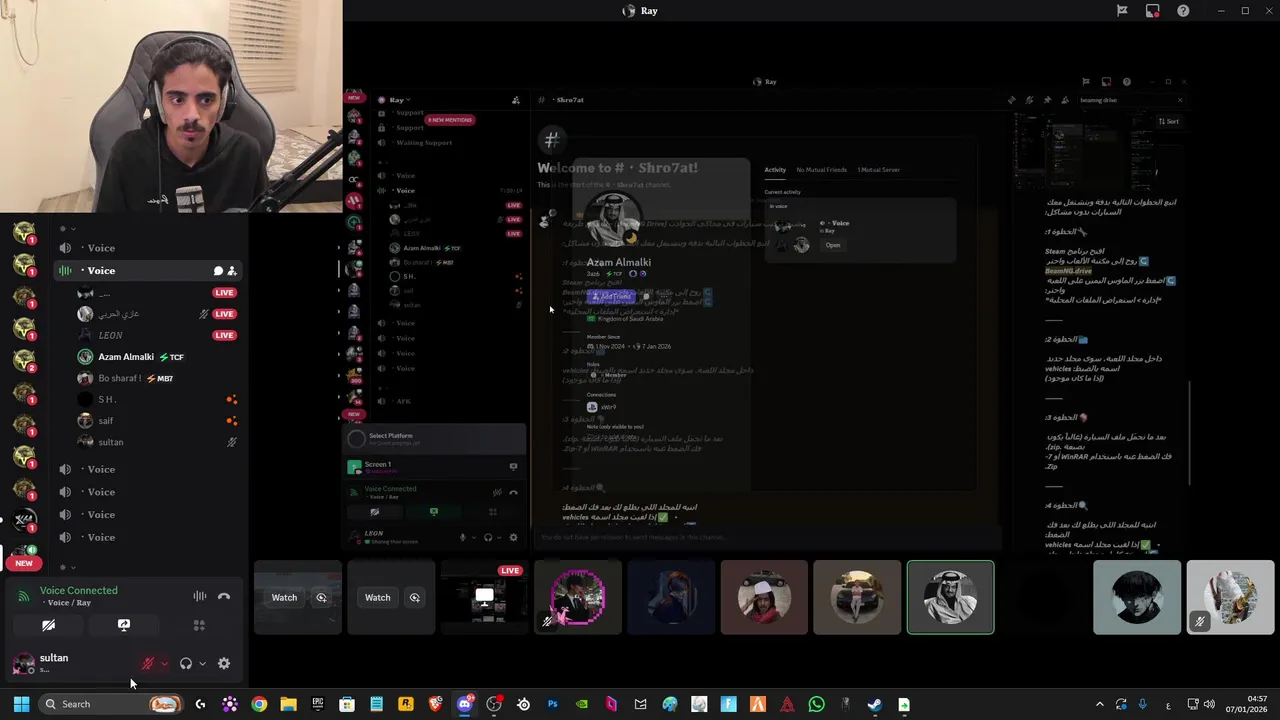Open Sort dropdown in streamed window
Screen dimensions: 1280x720
point(1168,121)
